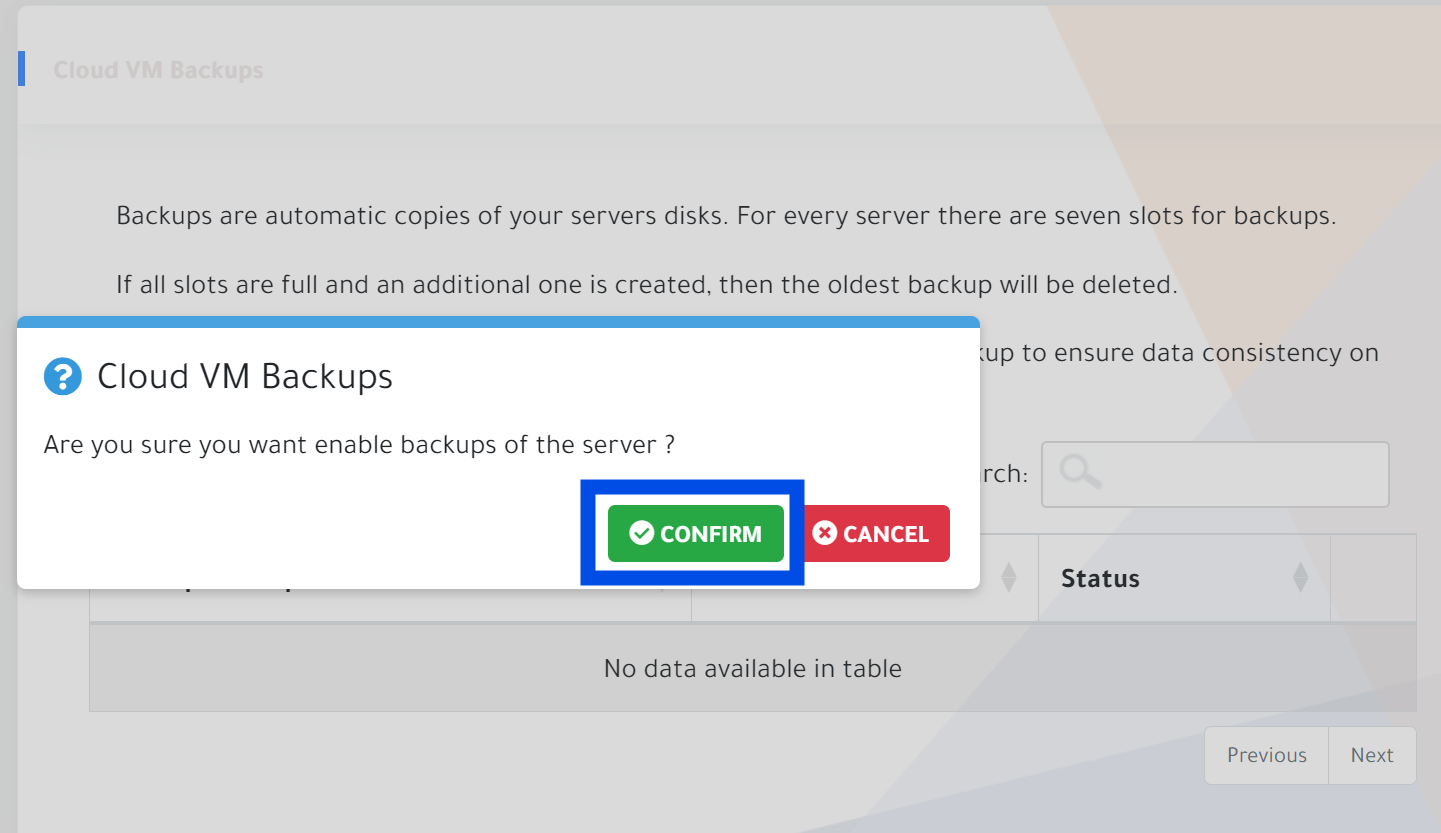Click the X icon inside Cancel
The image size is (1441, 833).
click(824, 533)
